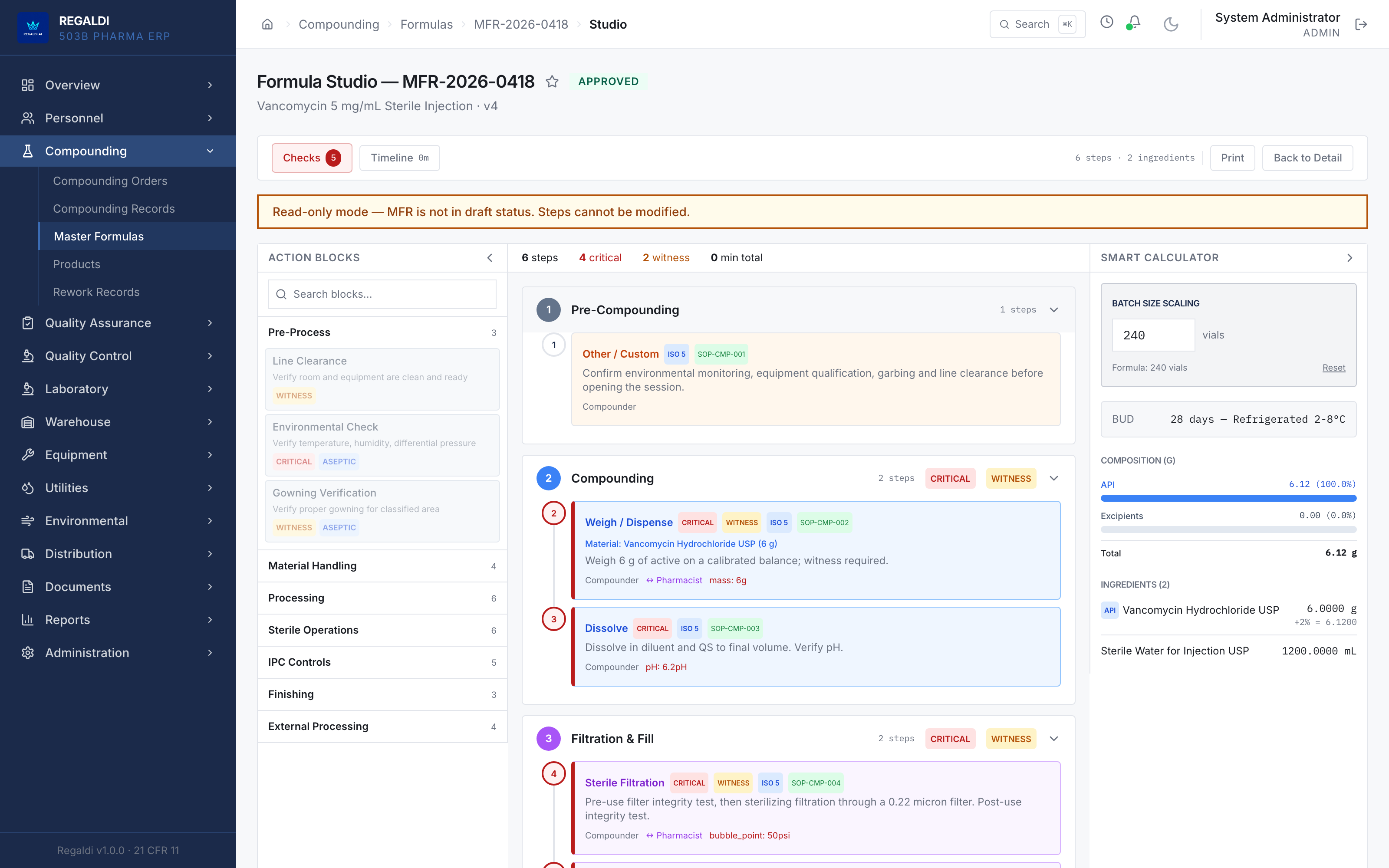Collapse the Compounding sidebar menu chevron

210,151
